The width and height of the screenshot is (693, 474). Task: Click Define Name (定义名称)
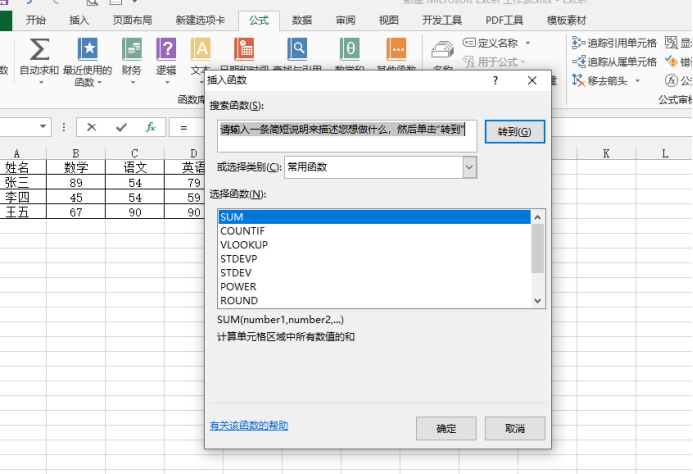click(x=491, y=43)
